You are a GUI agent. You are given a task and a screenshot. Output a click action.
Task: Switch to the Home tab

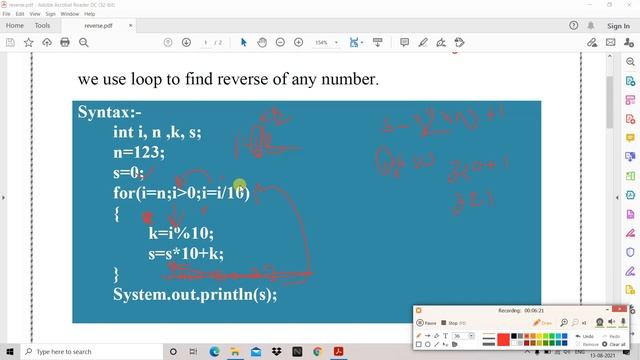point(15,25)
